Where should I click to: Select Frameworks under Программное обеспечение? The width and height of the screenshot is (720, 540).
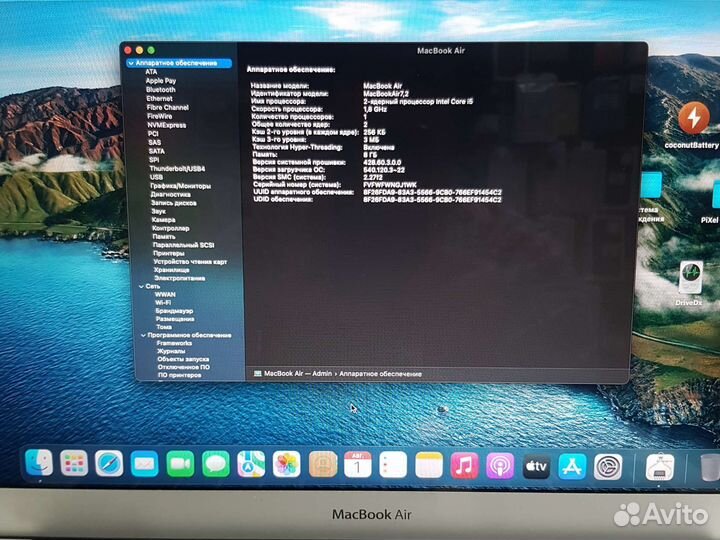point(174,343)
